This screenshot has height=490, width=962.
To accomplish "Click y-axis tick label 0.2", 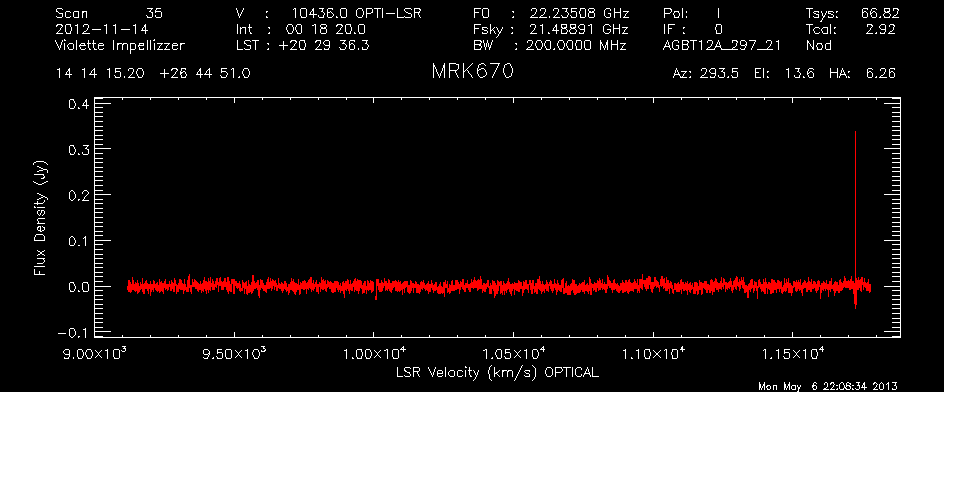I will 79,196.
